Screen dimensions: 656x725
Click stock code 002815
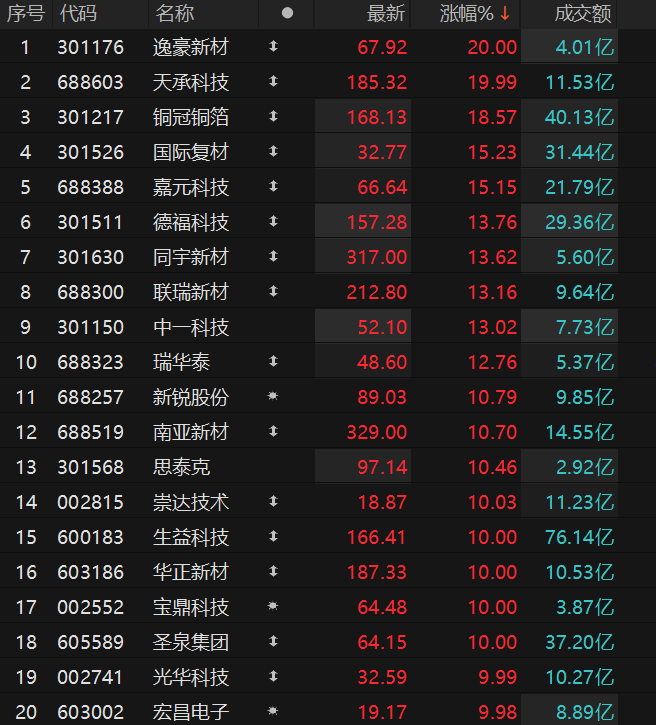pos(91,502)
